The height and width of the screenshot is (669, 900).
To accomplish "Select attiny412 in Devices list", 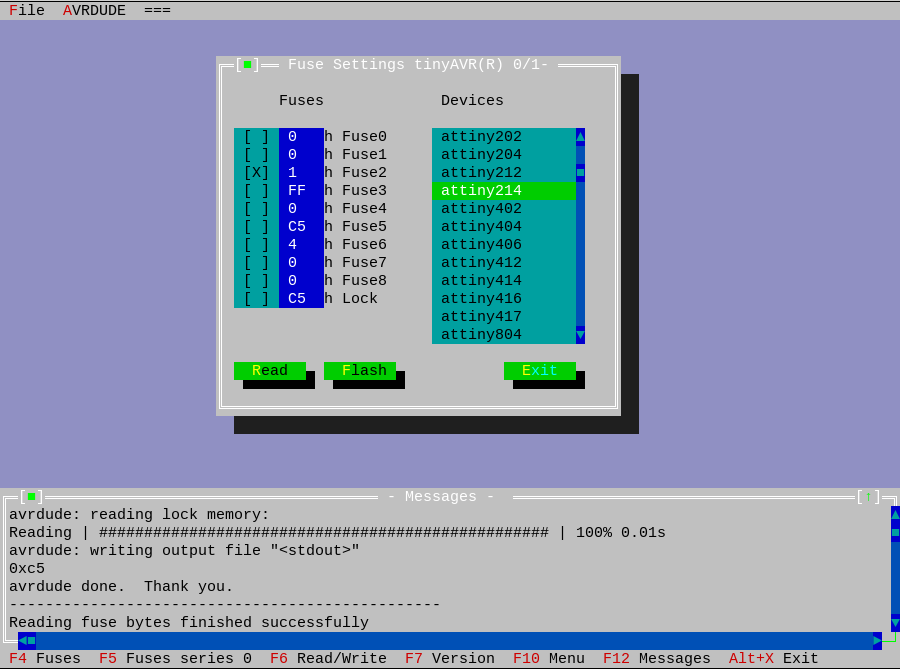I will pyautogui.click(x=503, y=262).
